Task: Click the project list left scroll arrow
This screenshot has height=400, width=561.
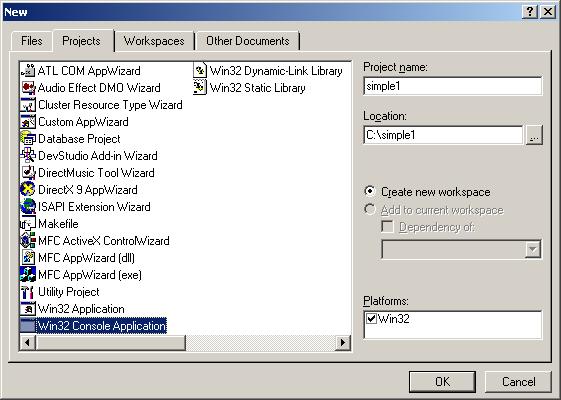Action: (x=28, y=343)
